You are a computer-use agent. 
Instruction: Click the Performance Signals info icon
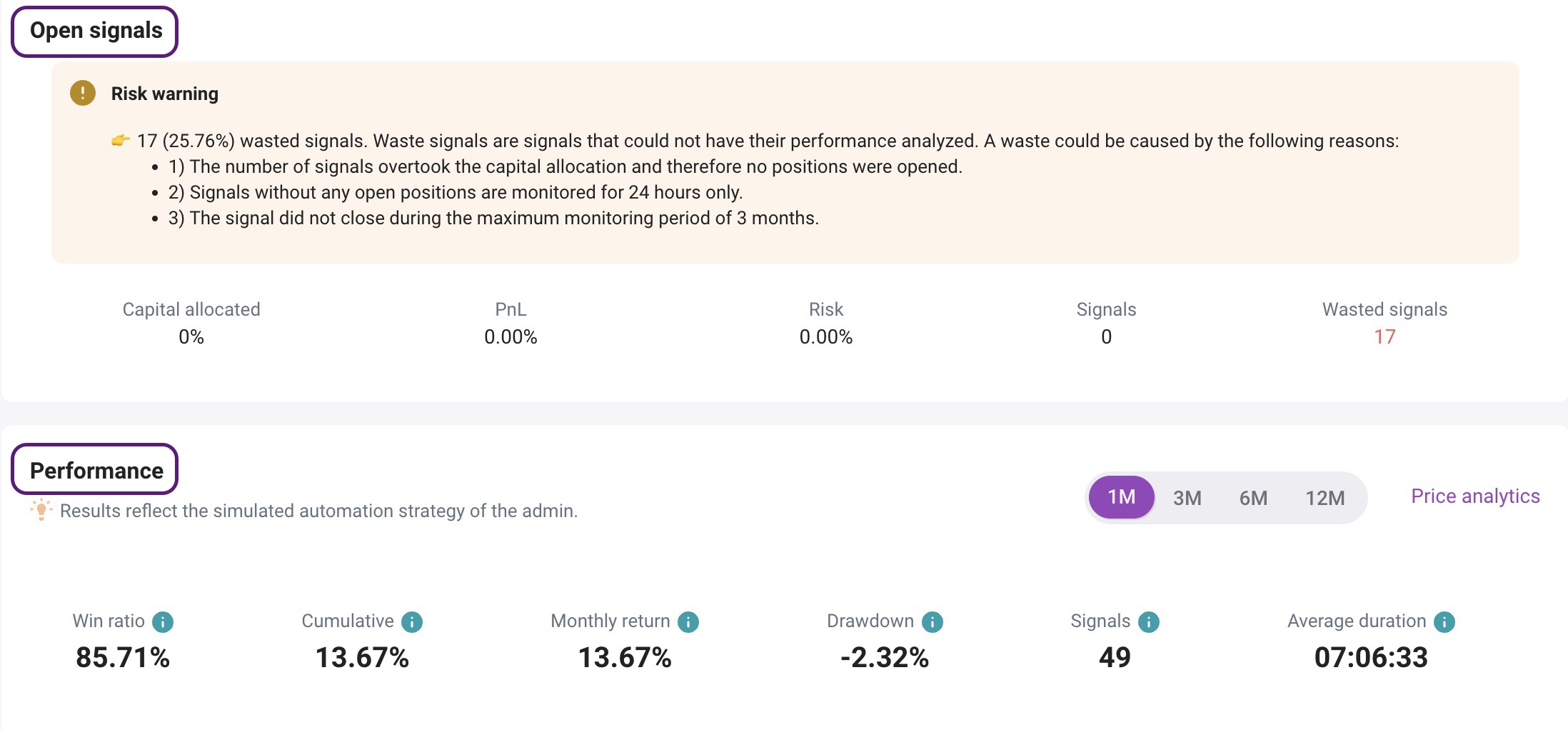1149,622
